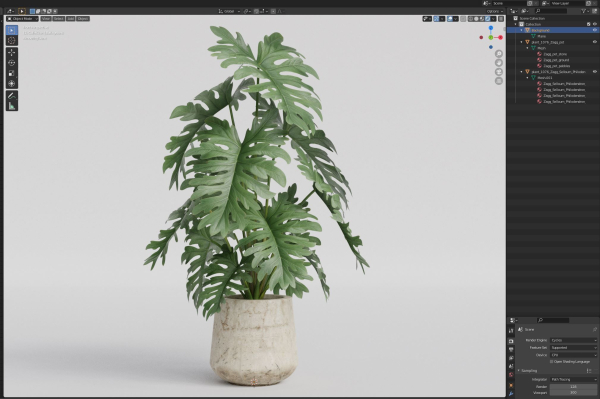This screenshot has width=600, height=399.
Task: Toggle visibility of Collection in outliner
Action: [x=595, y=24]
